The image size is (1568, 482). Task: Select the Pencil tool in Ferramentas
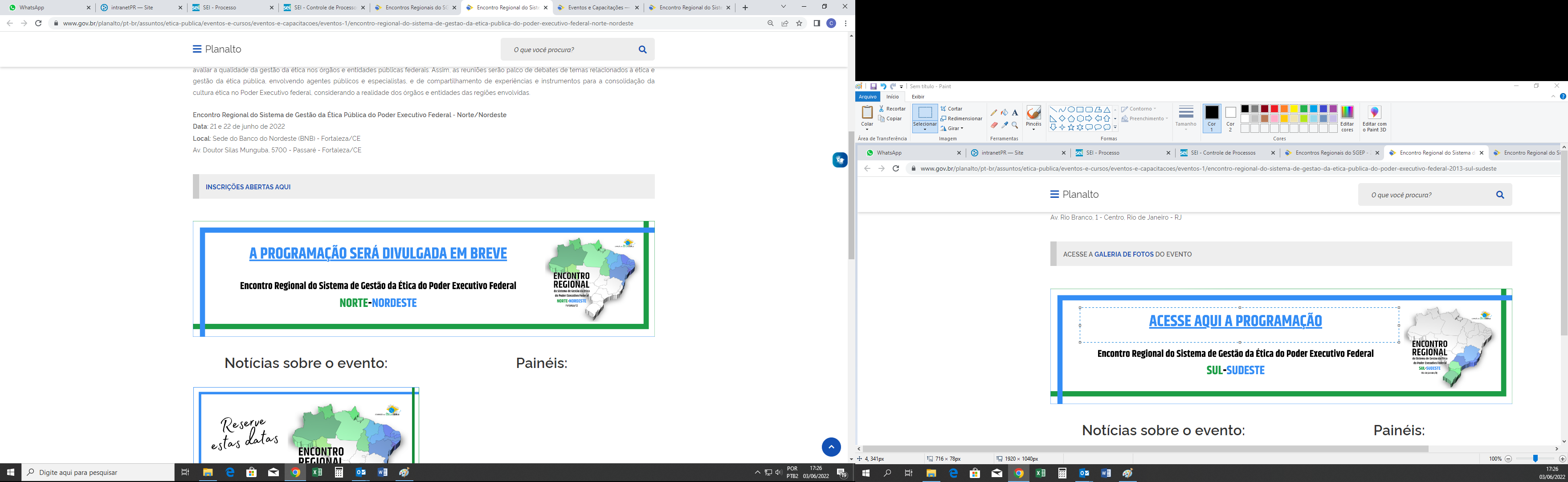tap(994, 113)
